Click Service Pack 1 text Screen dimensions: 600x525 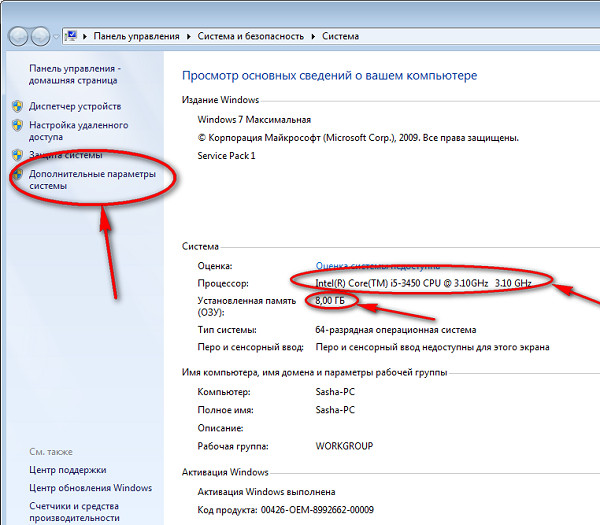tap(226, 156)
